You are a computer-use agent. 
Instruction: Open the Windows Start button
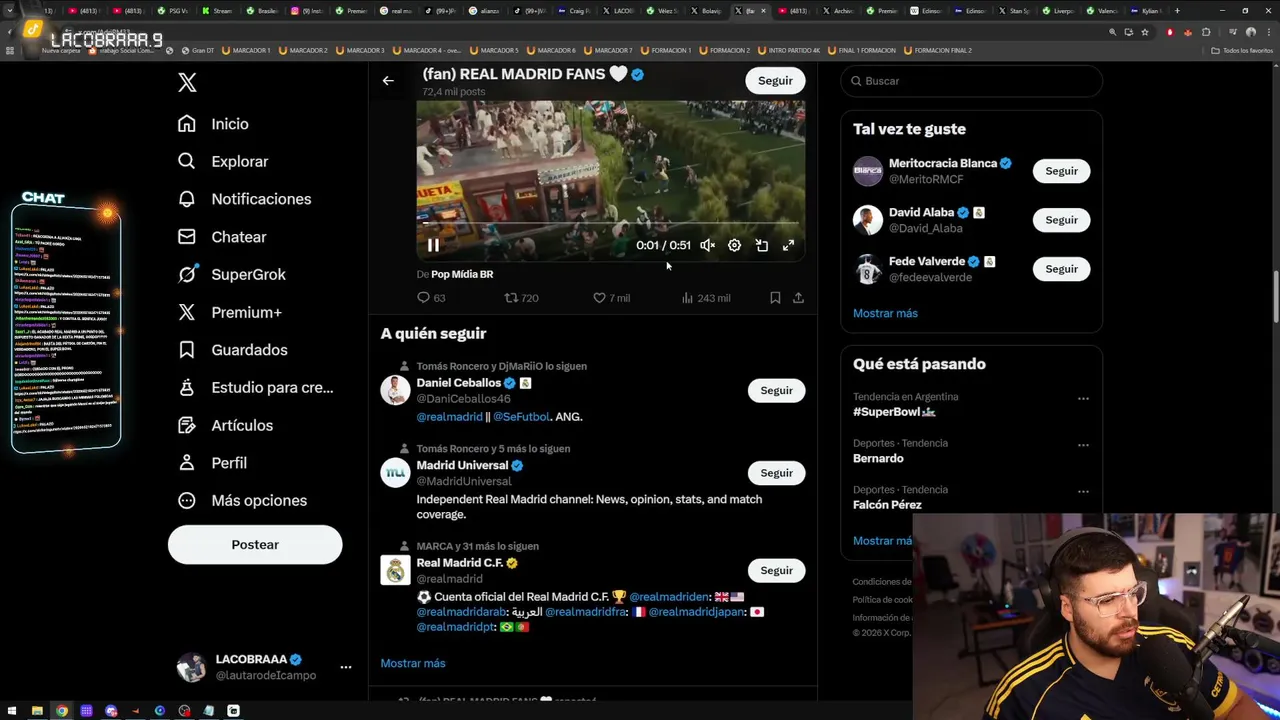point(13,711)
